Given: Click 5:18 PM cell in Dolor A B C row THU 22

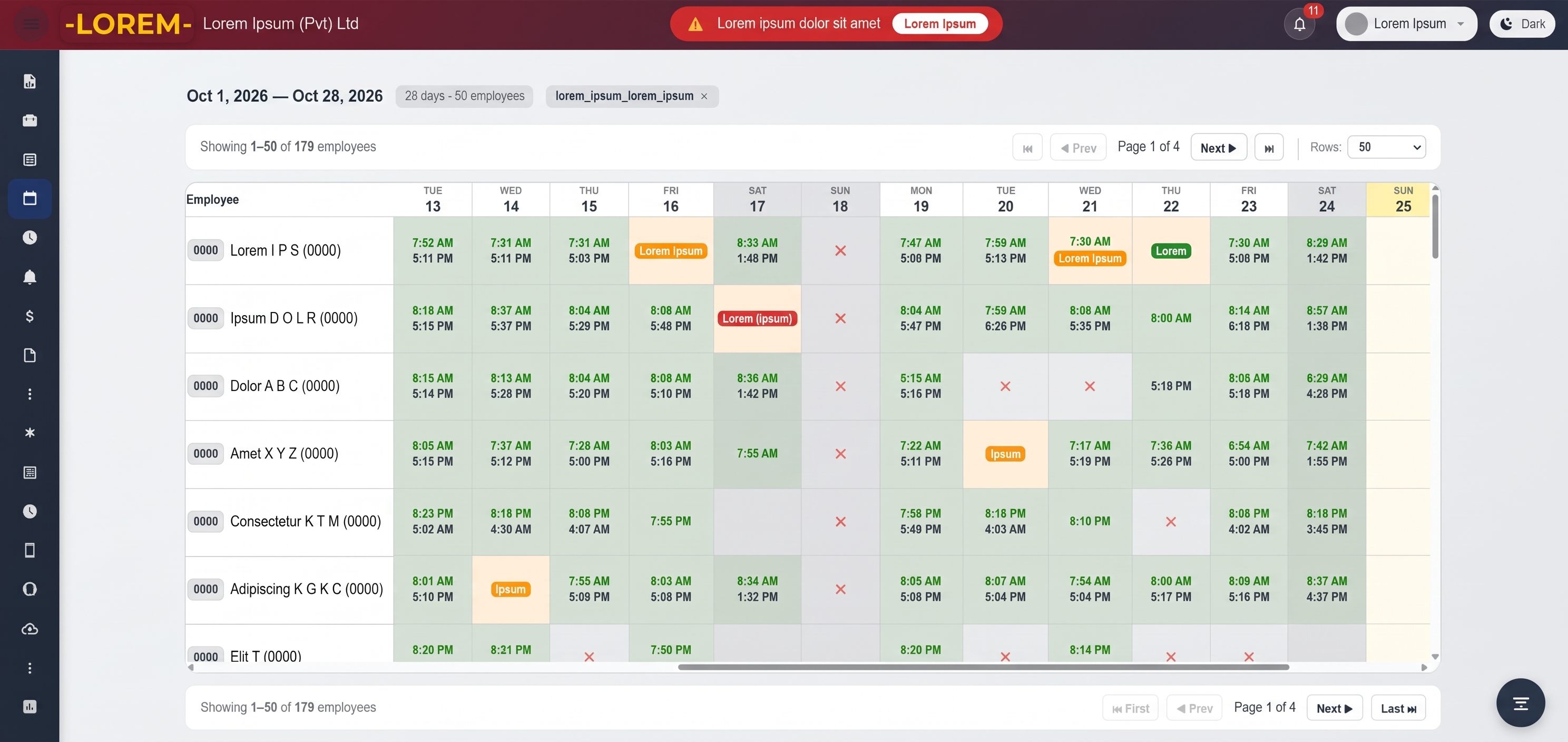Looking at the screenshot, I should click(x=1171, y=386).
